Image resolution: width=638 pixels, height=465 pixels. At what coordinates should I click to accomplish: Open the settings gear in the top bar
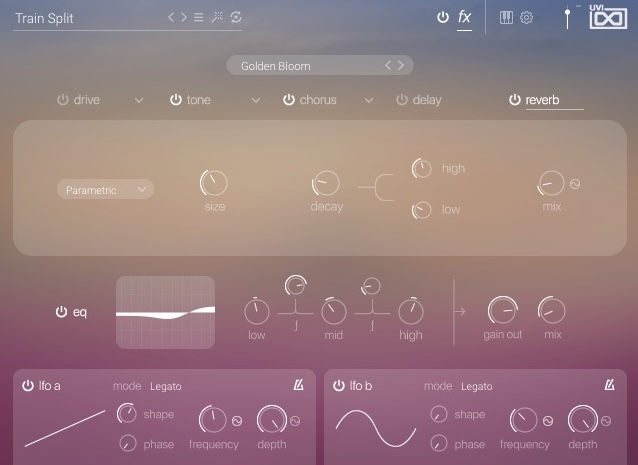coord(527,17)
